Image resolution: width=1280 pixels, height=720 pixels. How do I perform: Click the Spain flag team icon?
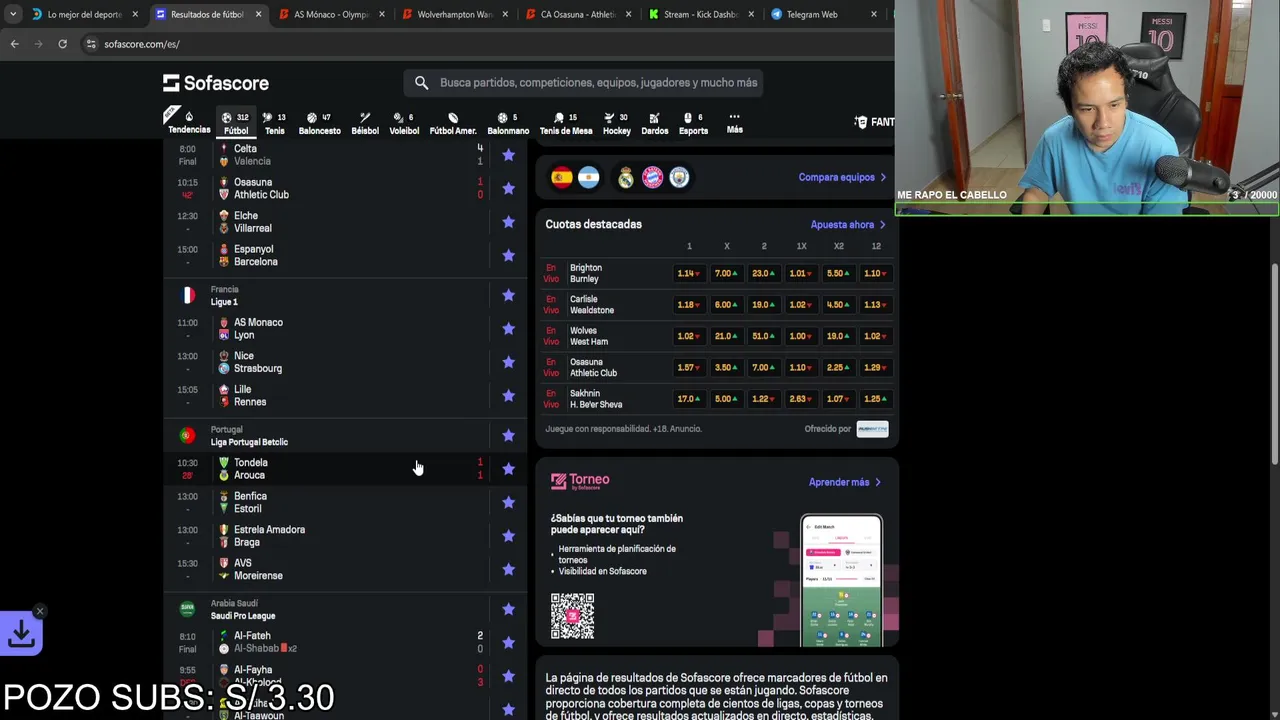pyautogui.click(x=562, y=178)
